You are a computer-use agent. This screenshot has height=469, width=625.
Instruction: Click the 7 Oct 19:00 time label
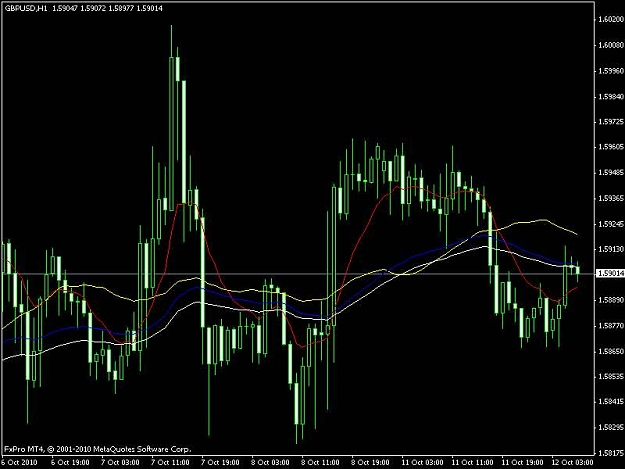tap(220, 462)
